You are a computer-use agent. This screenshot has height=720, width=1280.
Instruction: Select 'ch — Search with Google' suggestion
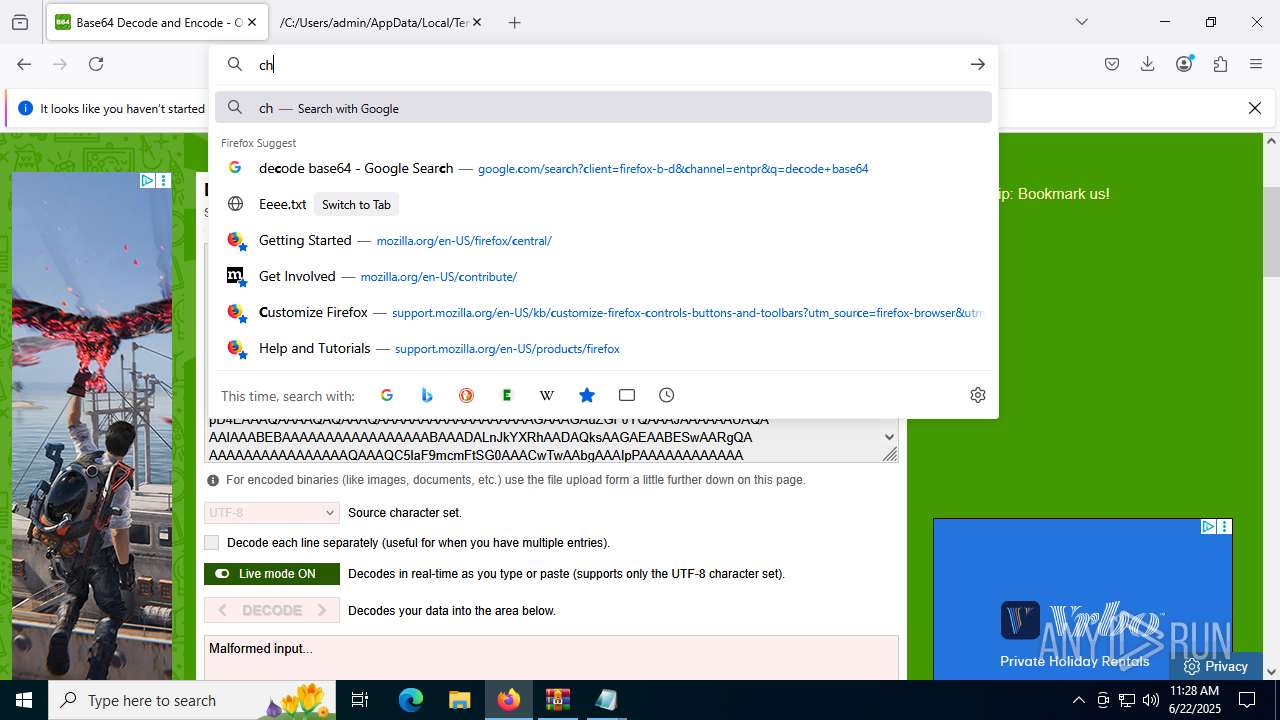coord(603,108)
